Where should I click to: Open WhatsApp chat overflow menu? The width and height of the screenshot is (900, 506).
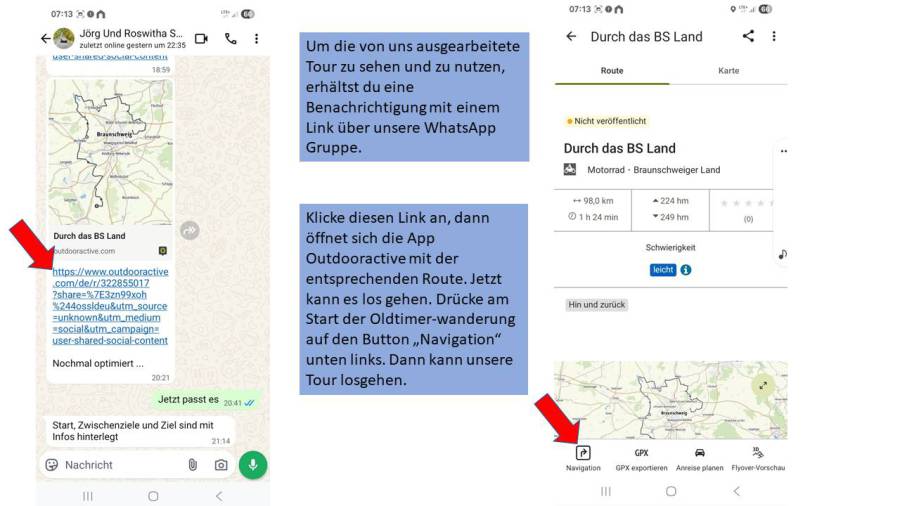point(256,38)
